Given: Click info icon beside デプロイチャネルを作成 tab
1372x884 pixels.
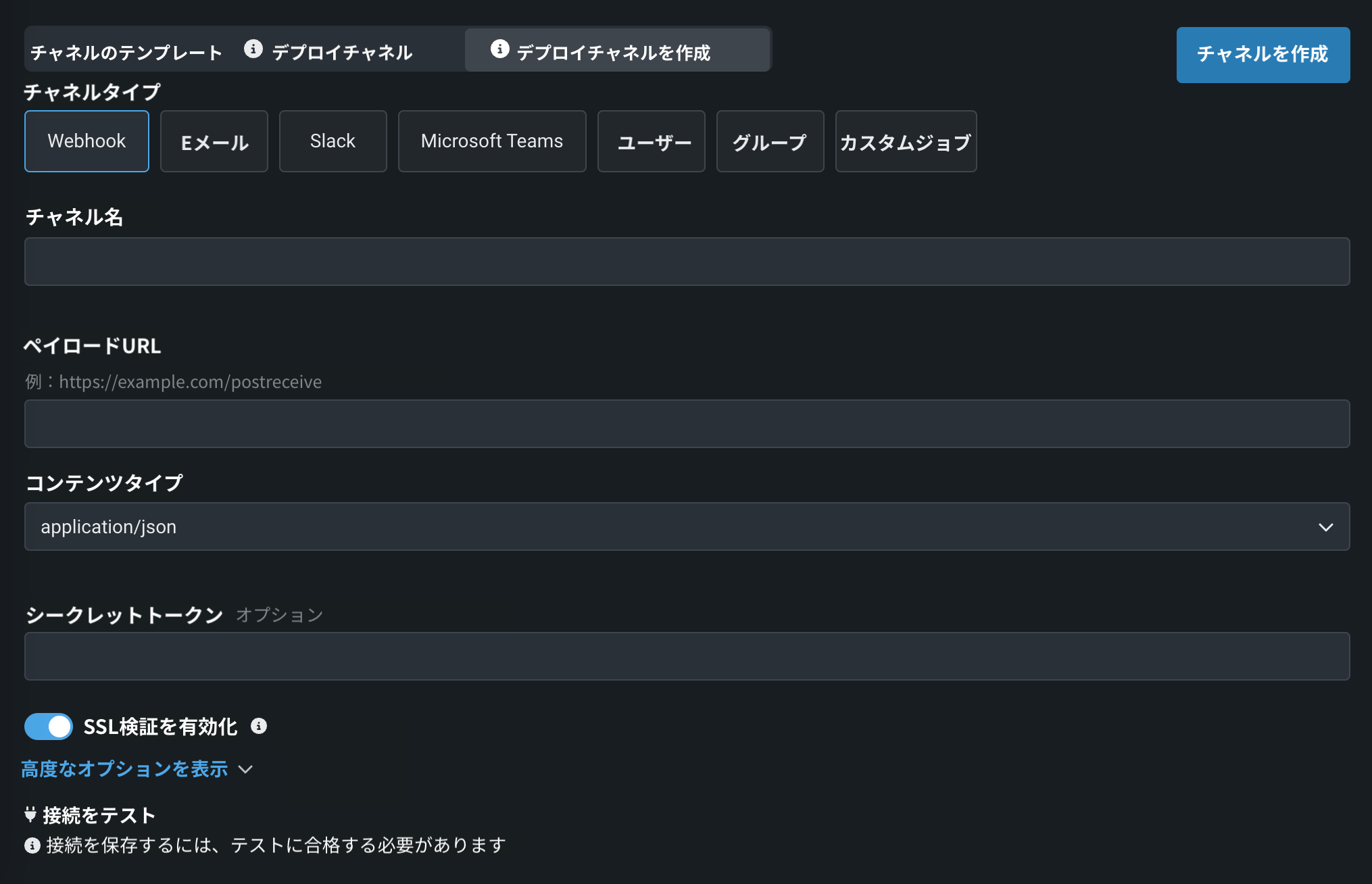Looking at the screenshot, I should [x=499, y=49].
